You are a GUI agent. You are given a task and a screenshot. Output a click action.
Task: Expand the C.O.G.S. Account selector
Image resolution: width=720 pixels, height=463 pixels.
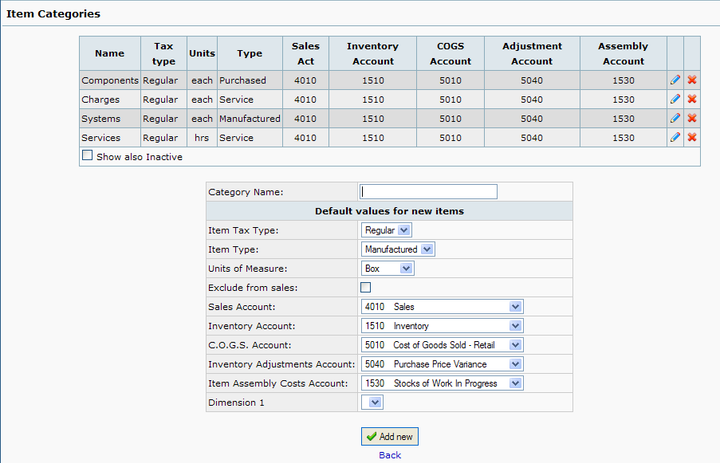point(442,345)
